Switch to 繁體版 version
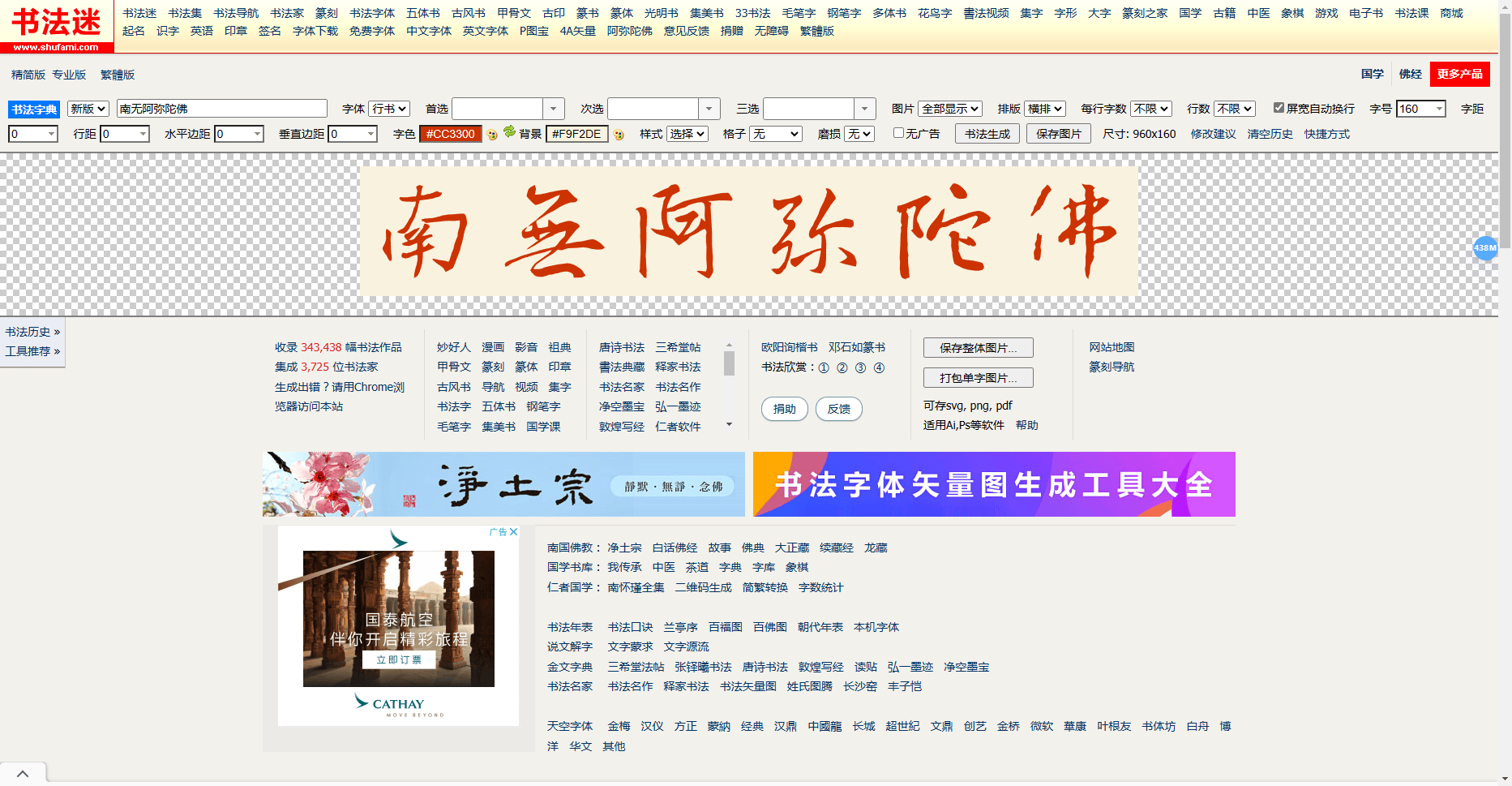 click(x=117, y=74)
